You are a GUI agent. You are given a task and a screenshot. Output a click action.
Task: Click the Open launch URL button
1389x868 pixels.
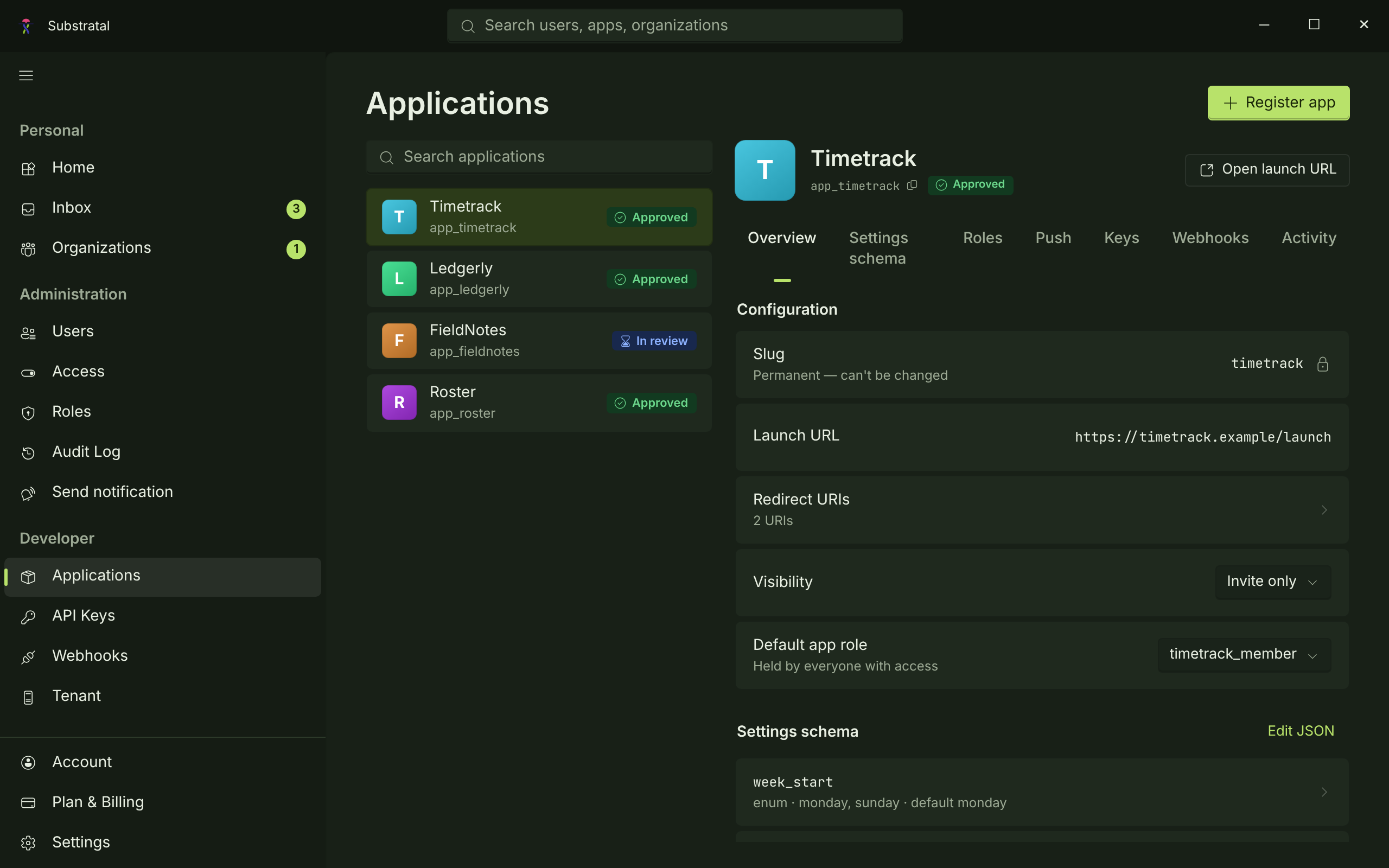[x=1267, y=170]
